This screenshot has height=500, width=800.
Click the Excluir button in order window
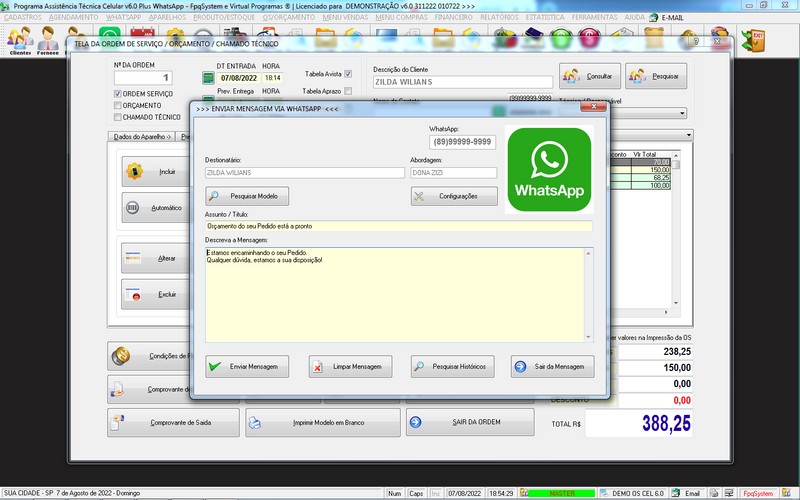[x=156, y=294]
